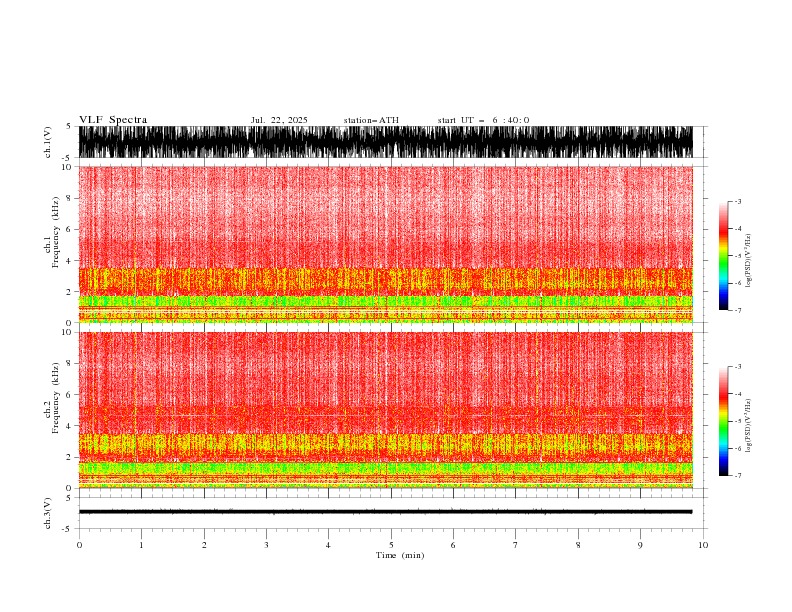Image resolution: width=792 pixels, height=612 pixels.
Task: Click time axis tick label "1"
Action: click(x=141, y=545)
